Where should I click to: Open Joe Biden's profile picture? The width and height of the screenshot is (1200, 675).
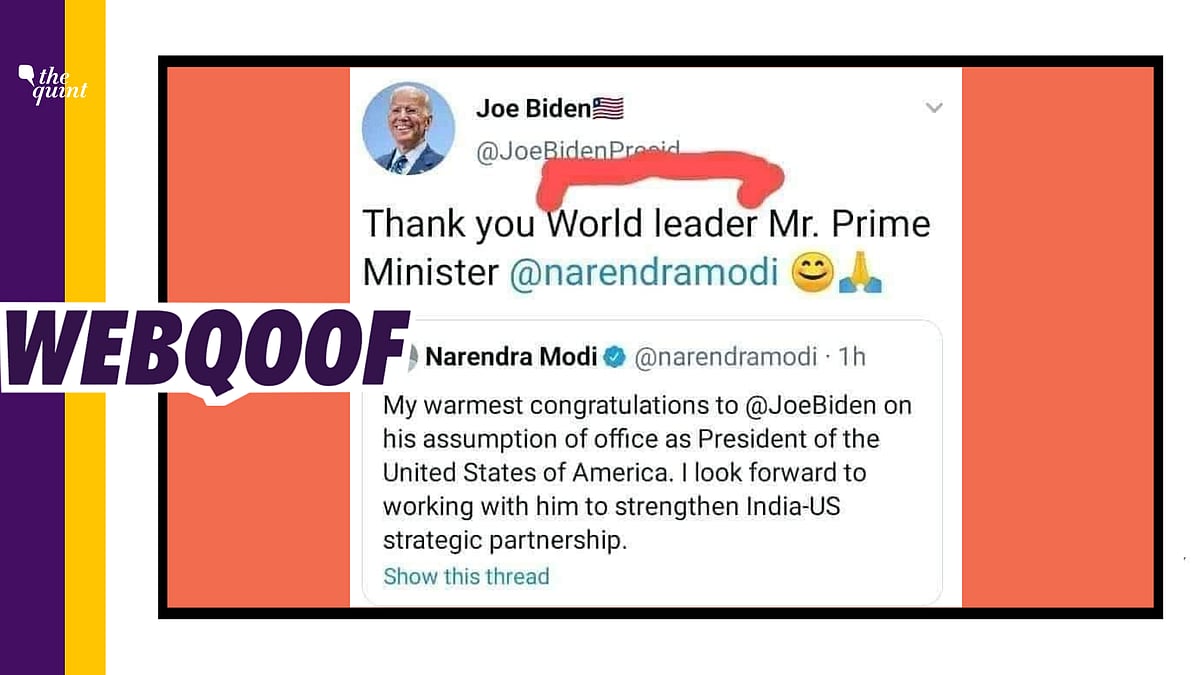click(x=408, y=129)
